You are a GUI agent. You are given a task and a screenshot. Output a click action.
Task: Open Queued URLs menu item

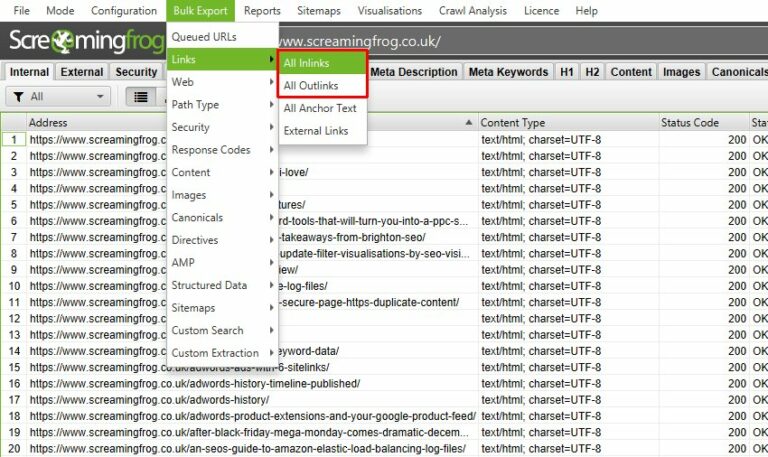pyautogui.click(x=204, y=37)
